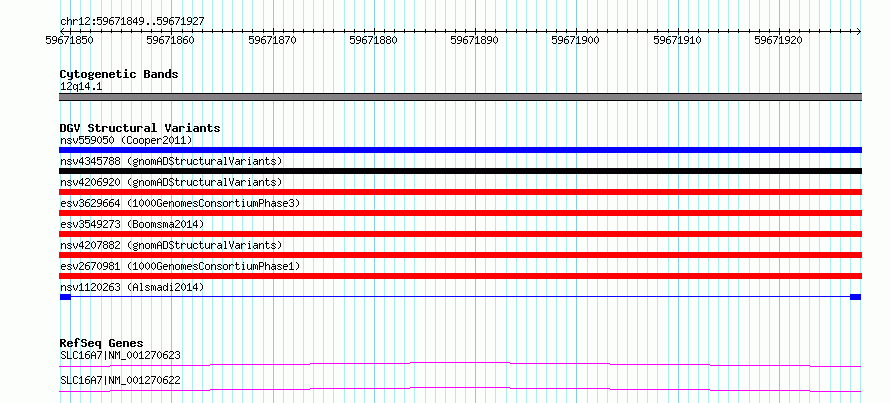Viewport: 890px width, 403px height.
Task: Click the red bar under esv2670981
Action: (x=460, y=276)
